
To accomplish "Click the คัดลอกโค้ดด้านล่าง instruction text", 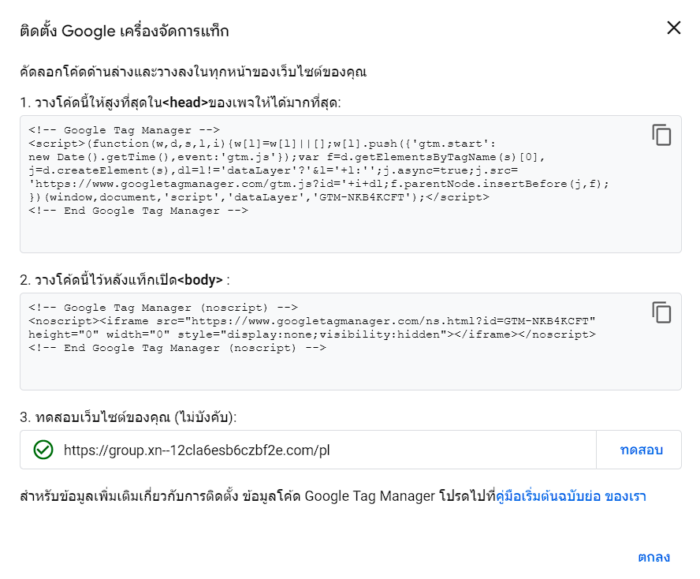I will click(193, 71).
